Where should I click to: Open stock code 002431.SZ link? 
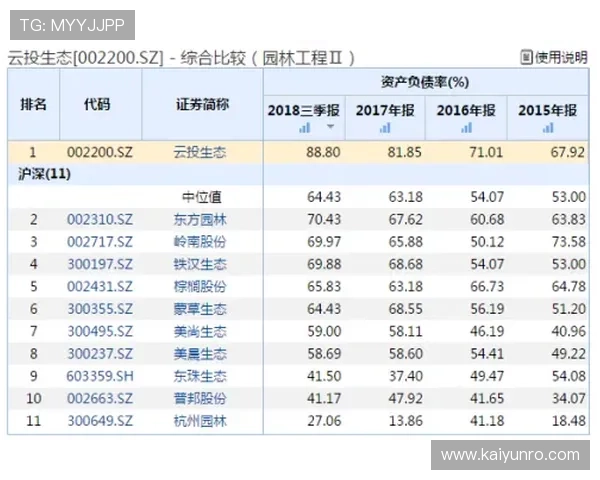pyautogui.click(x=100, y=287)
